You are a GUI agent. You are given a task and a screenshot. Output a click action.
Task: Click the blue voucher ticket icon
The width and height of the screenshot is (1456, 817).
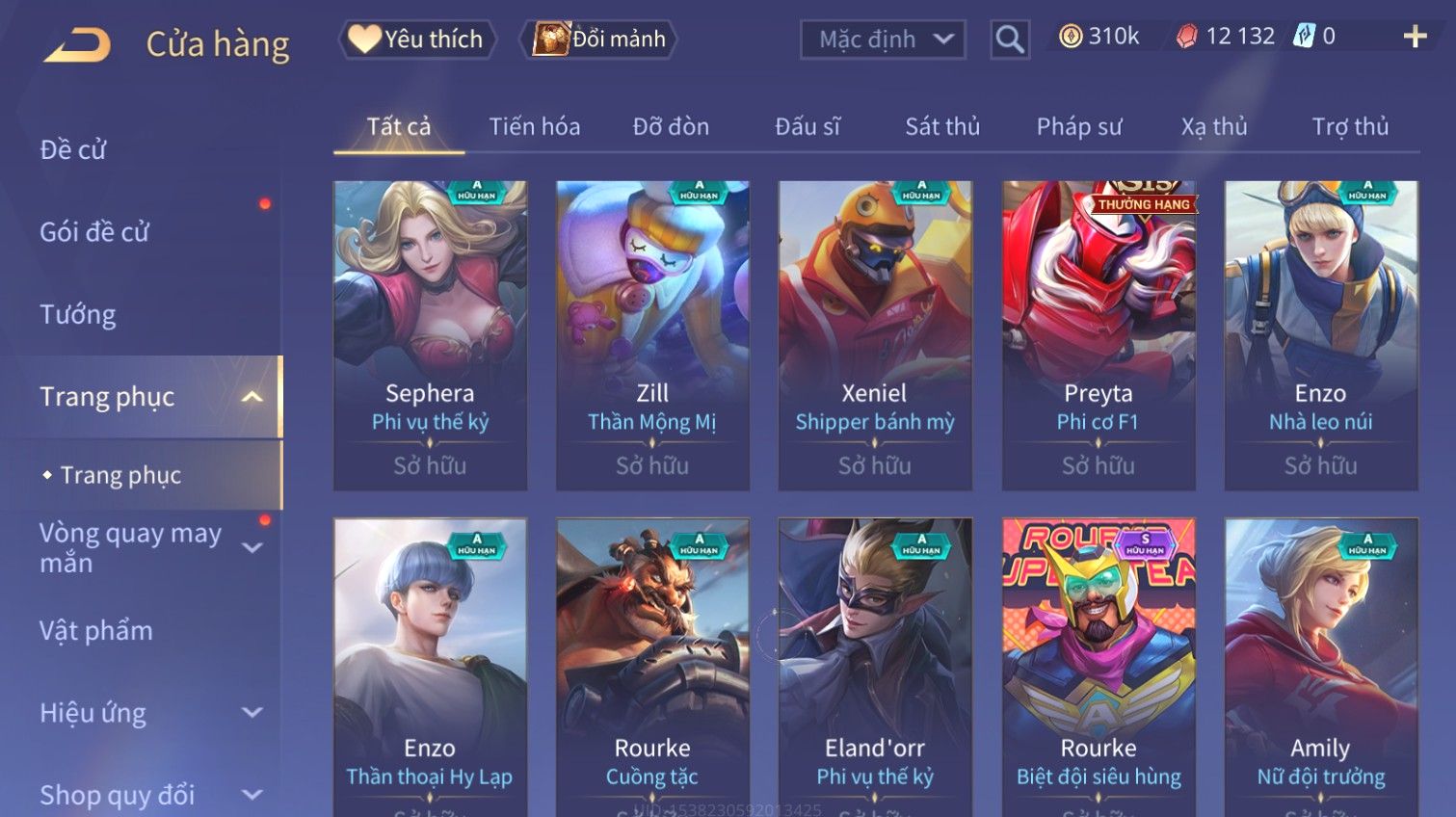point(1303,37)
